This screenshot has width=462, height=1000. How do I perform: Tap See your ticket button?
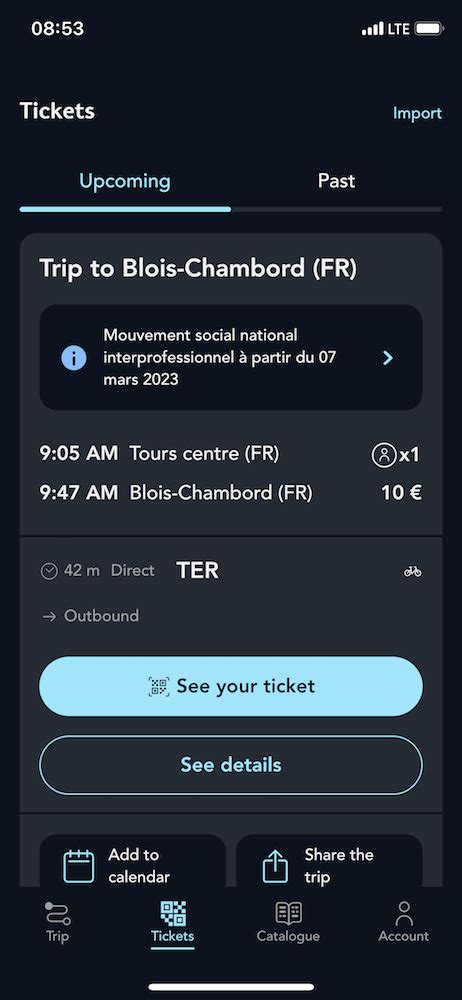231,686
